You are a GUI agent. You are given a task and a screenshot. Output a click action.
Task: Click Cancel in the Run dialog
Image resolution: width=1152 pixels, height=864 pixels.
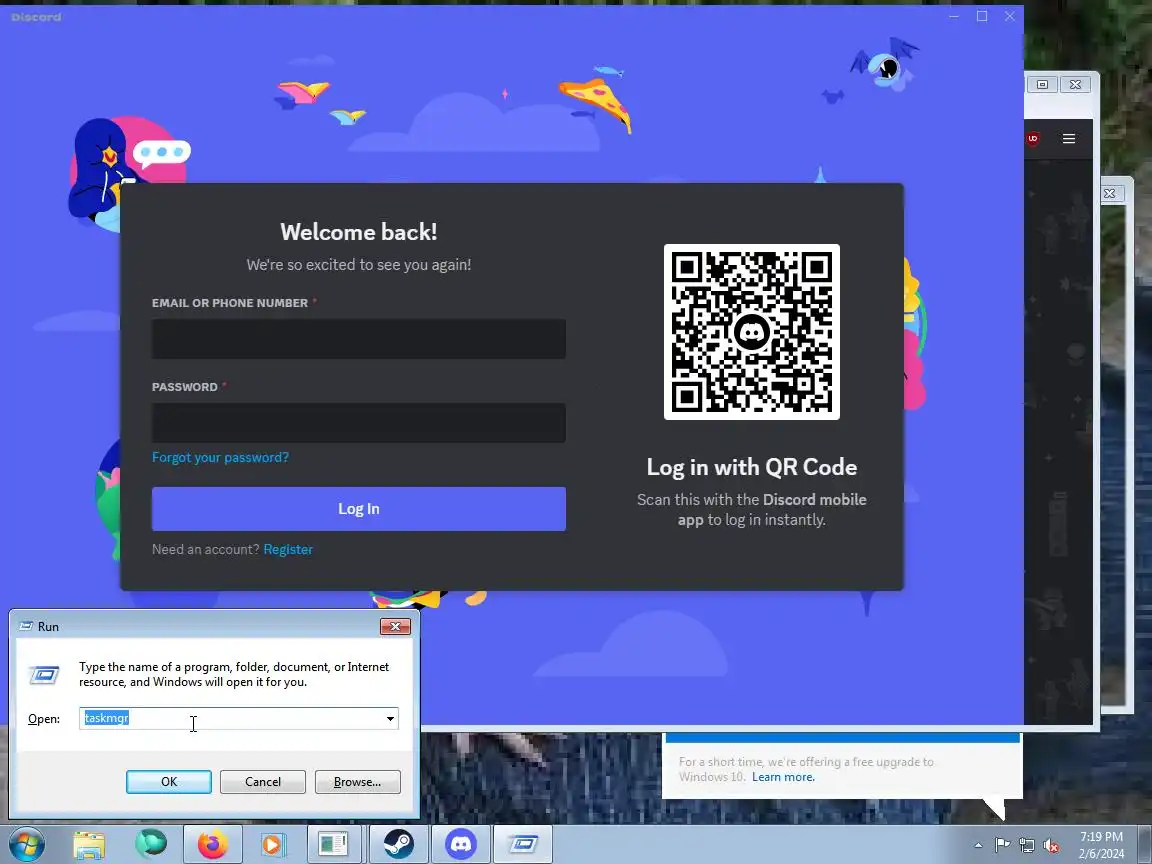263,782
